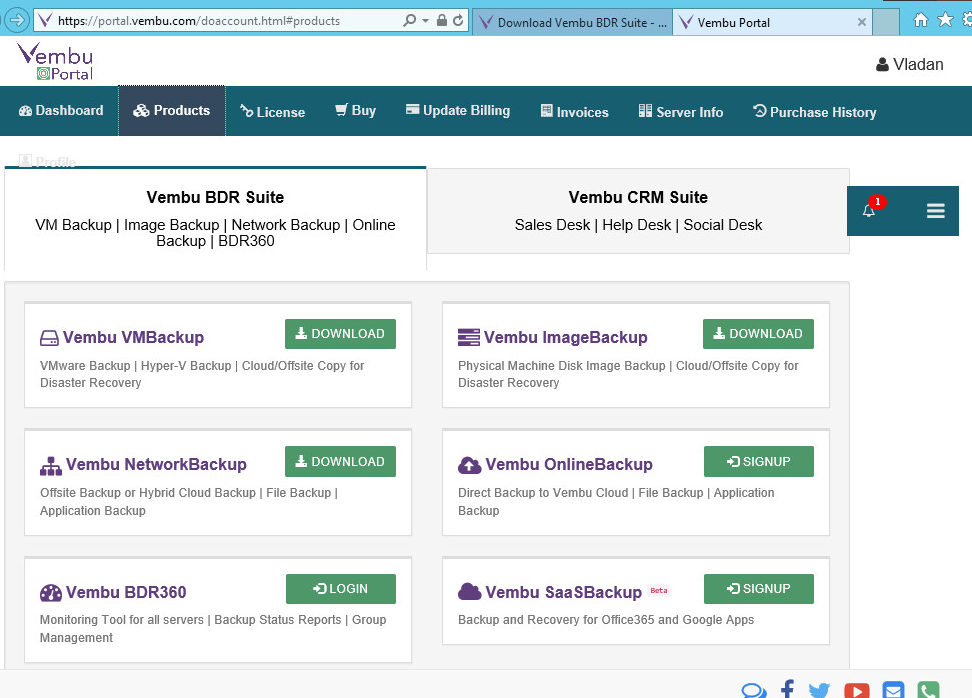The width and height of the screenshot is (972, 698).
Task: Select the Vembu BDR Suite tab
Action: 215,218
